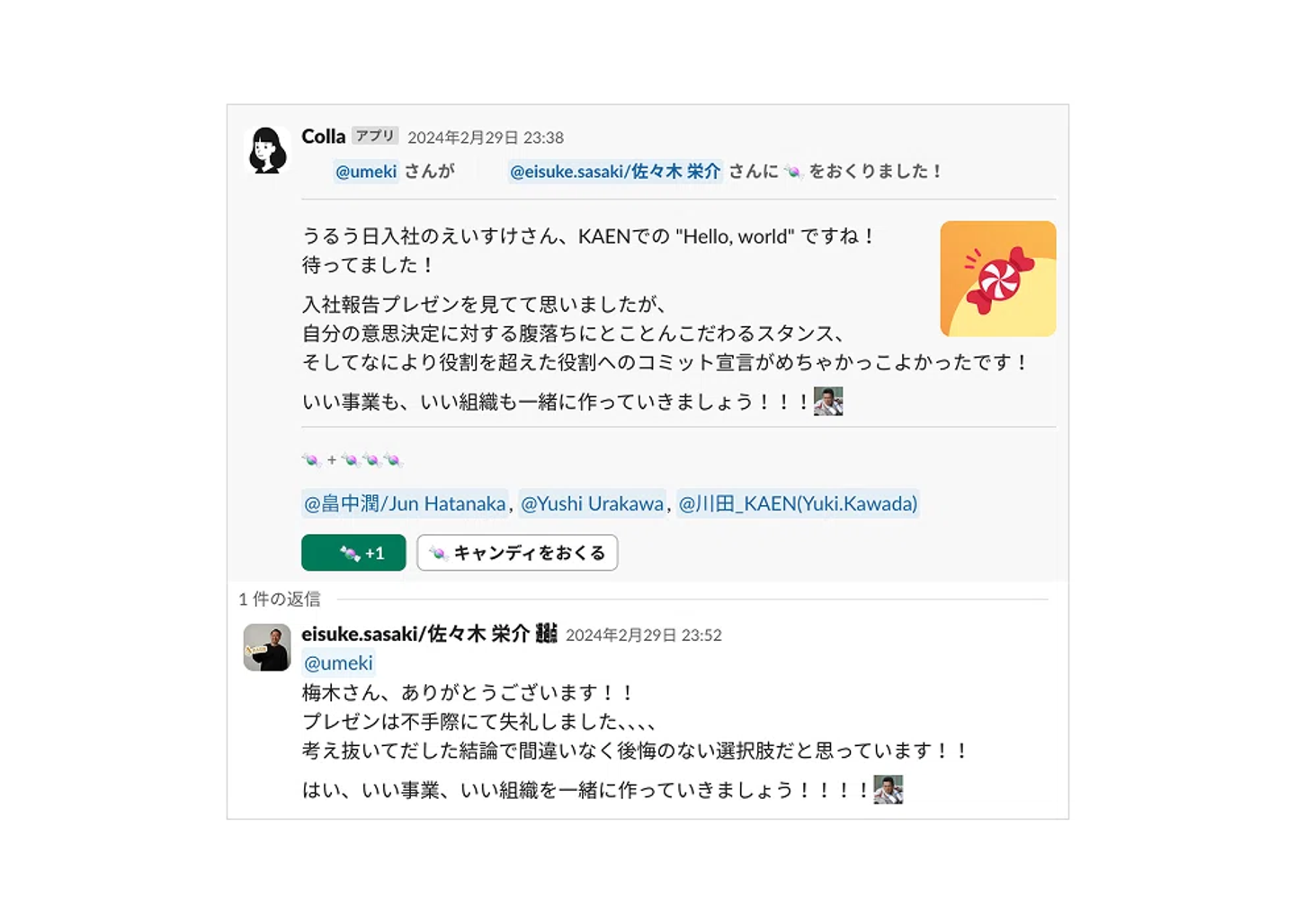Click the candy emoji in the header line
The width and height of the screenshot is (1295, 924).
click(x=793, y=172)
